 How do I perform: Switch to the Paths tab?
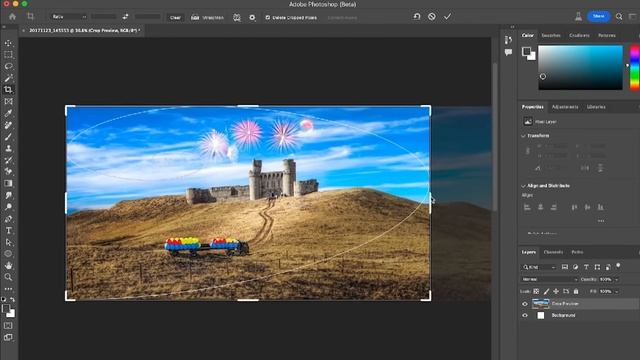[577, 252]
